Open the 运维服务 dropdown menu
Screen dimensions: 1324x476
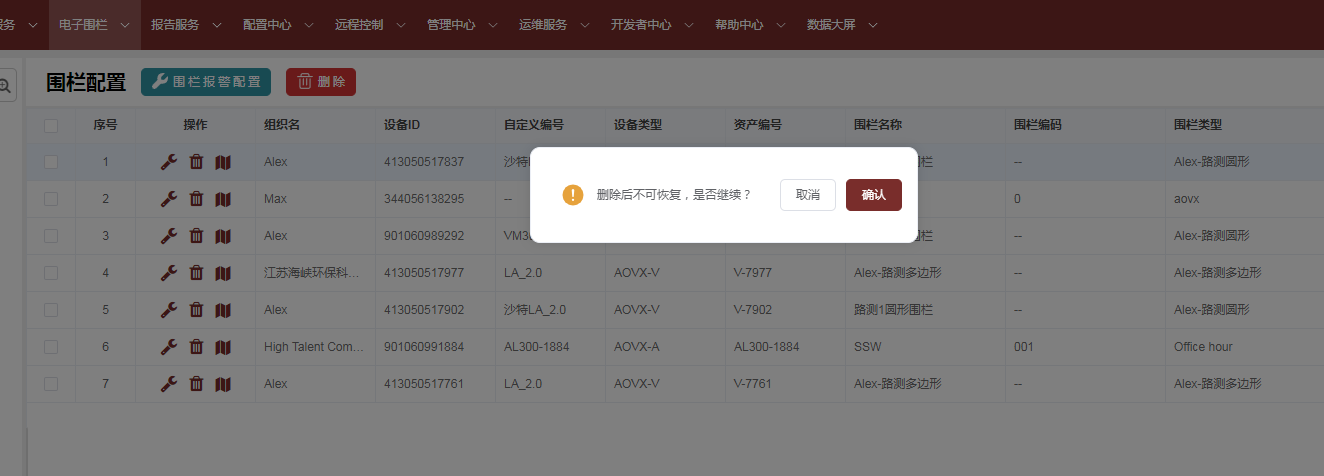click(x=554, y=25)
